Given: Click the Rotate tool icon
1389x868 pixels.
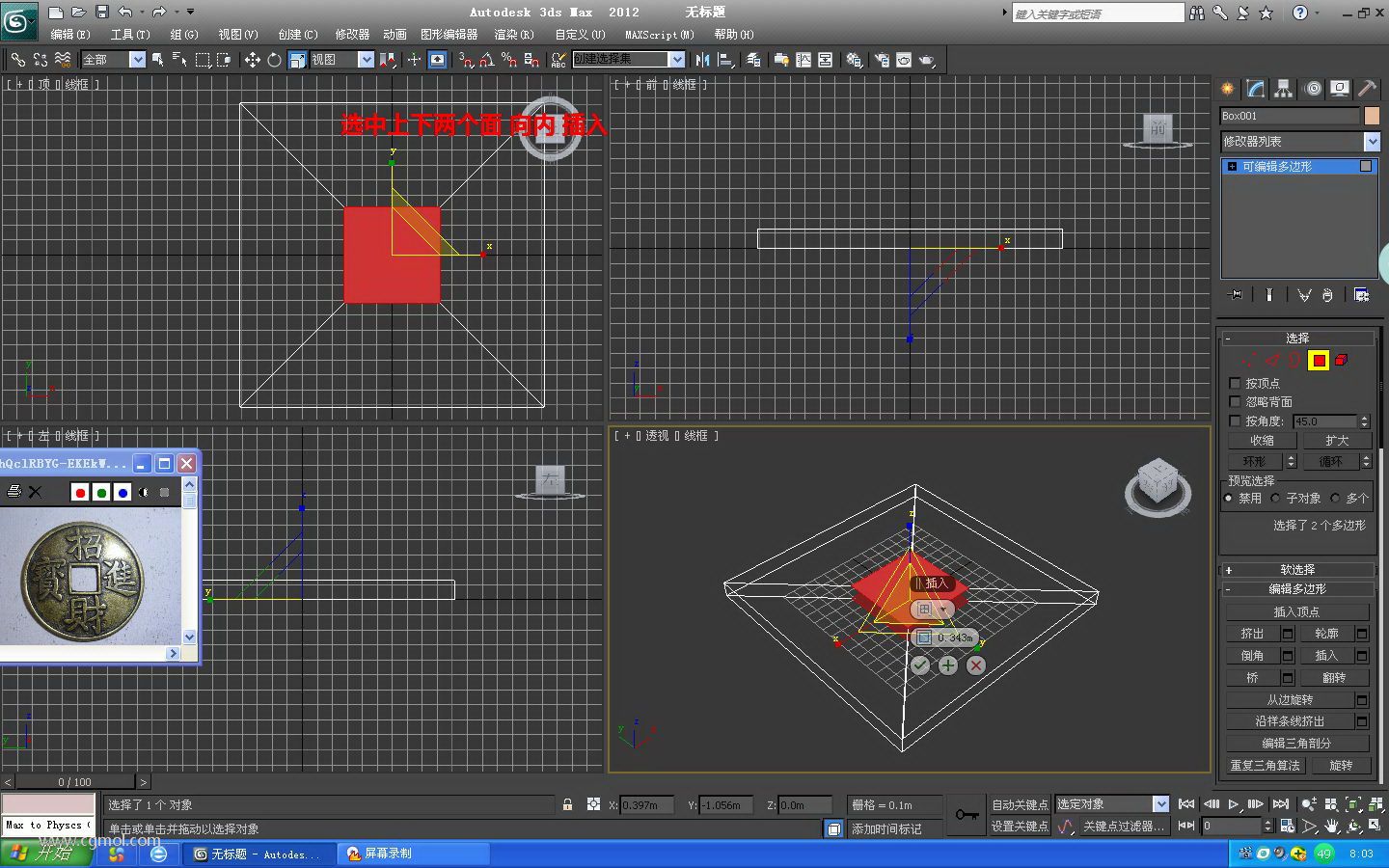Looking at the screenshot, I should [274, 60].
